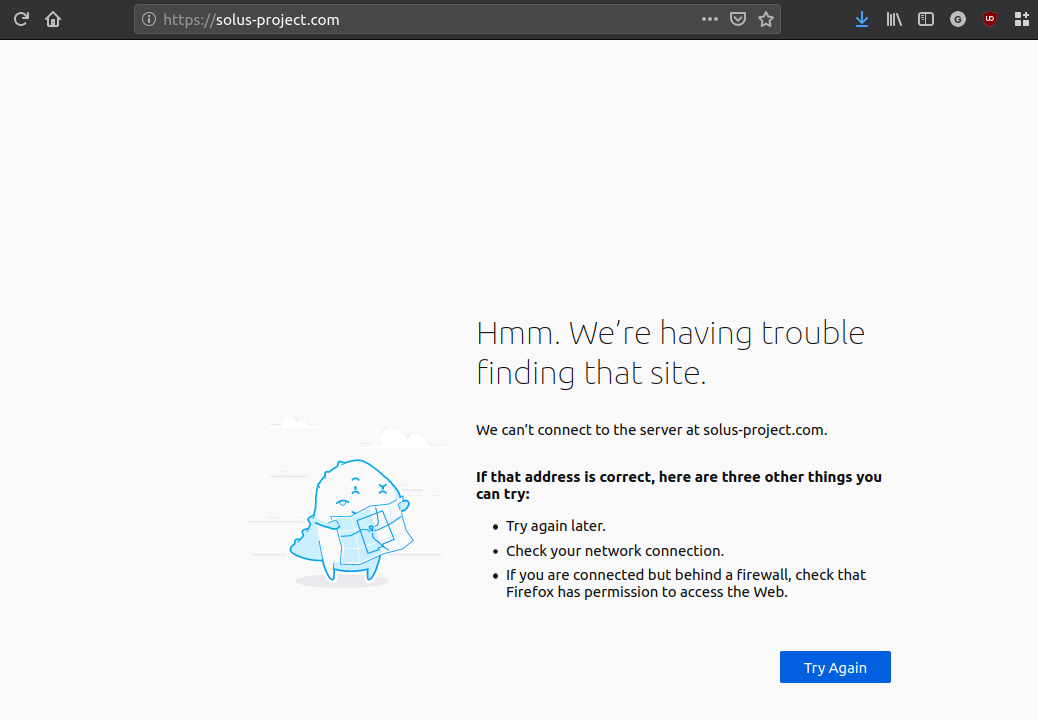Click the Try Again button
This screenshot has height=720, width=1038.
tap(835, 667)
